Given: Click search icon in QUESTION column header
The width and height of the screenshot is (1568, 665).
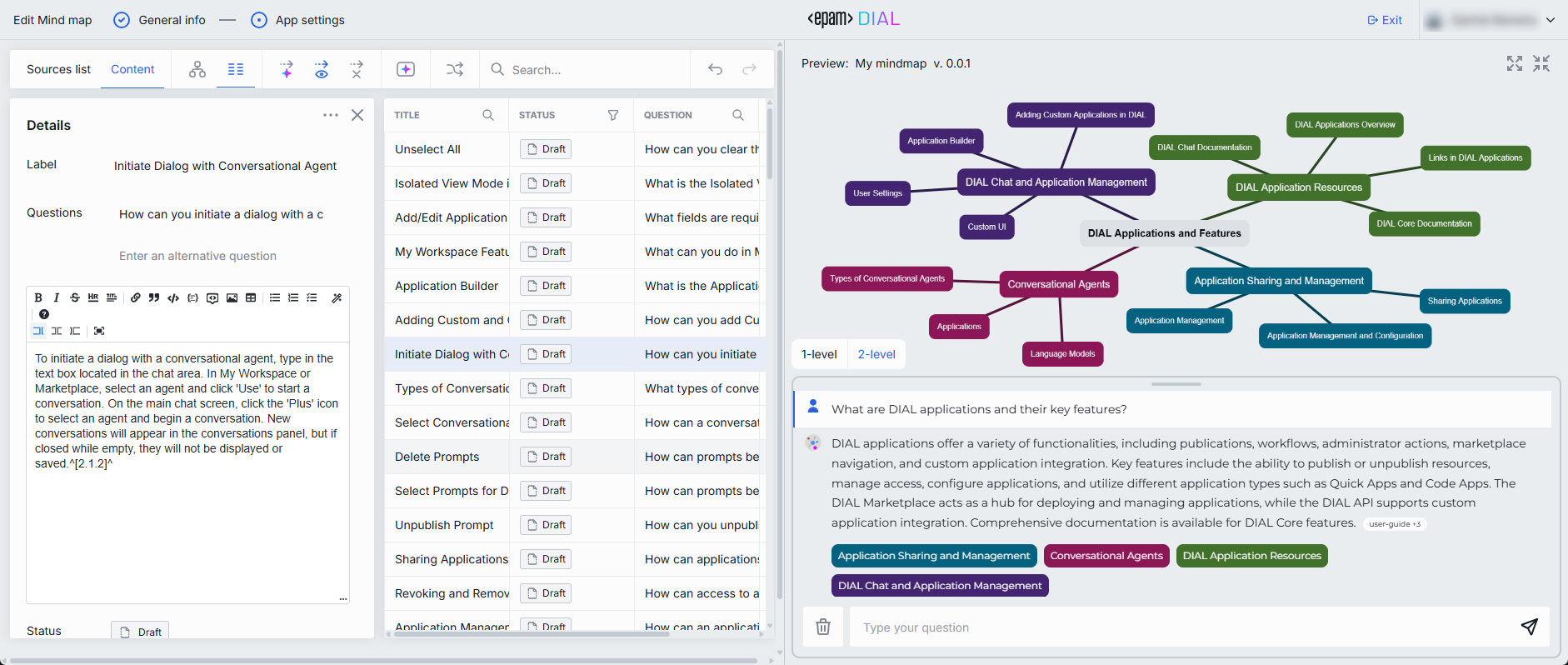Looking at the screenshot, I should pos(738,115).
